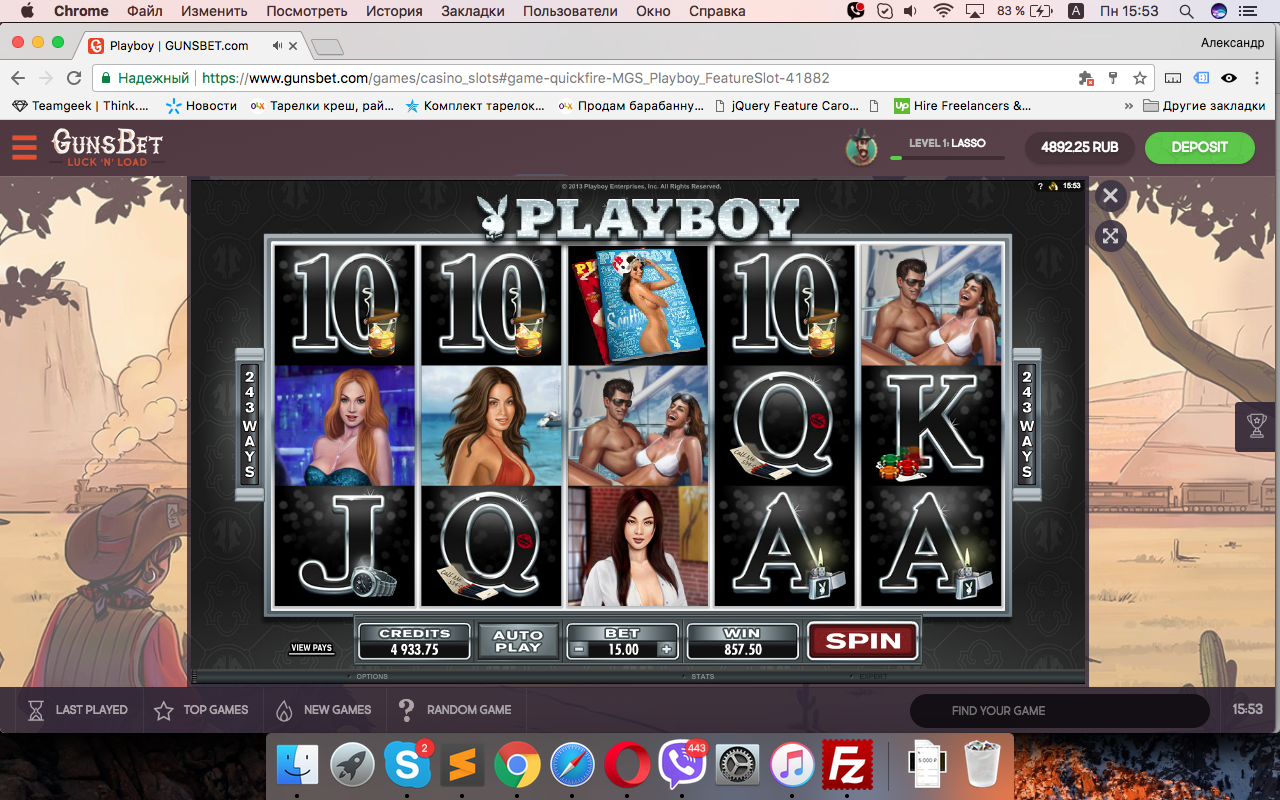Open the Teamgeek bookmark
This screenshot has width=1280, height=800.
[x=80, y=105]
